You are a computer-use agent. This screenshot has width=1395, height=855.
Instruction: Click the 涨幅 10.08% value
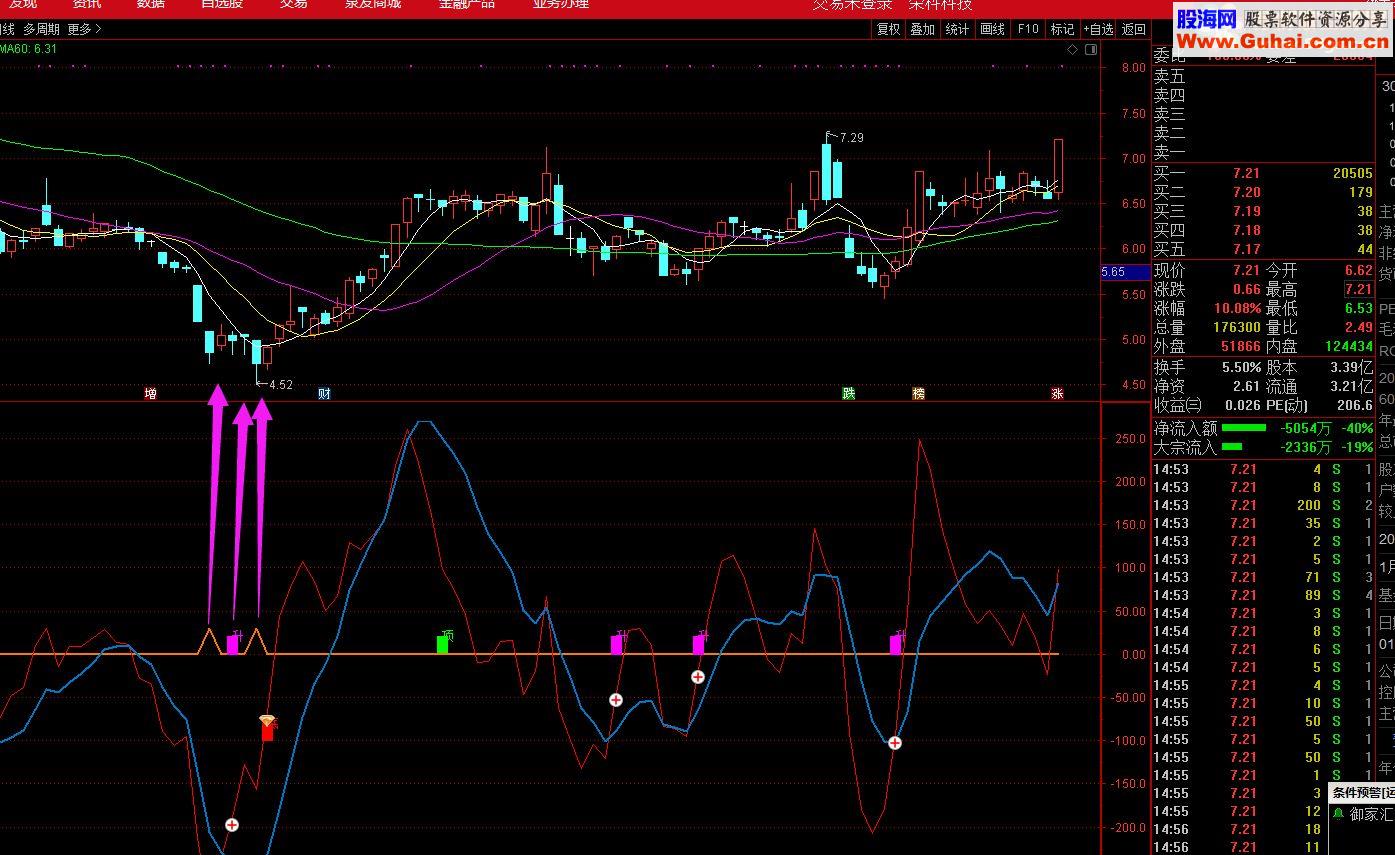click(x=1238, y=308)
